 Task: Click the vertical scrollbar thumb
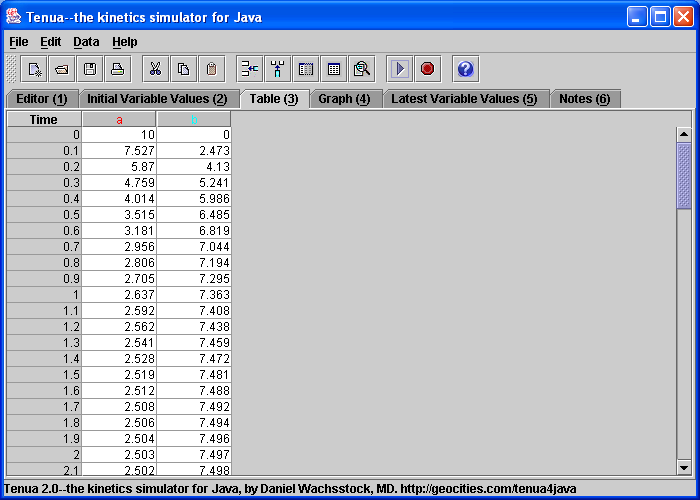click(684, 176)
